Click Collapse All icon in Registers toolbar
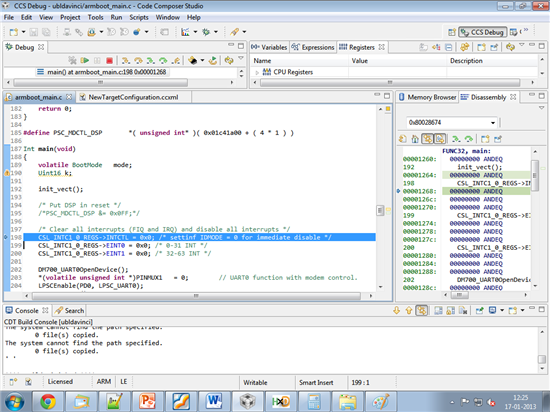Image resolution: width=550 pixels, height=412 pixels. [449, 47]
